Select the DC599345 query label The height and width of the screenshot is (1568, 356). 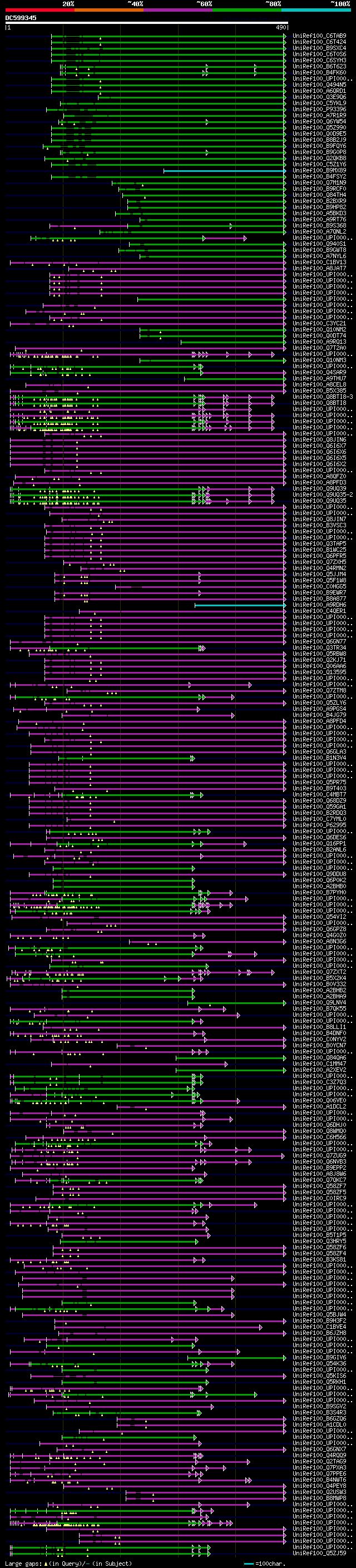[21, 18]
